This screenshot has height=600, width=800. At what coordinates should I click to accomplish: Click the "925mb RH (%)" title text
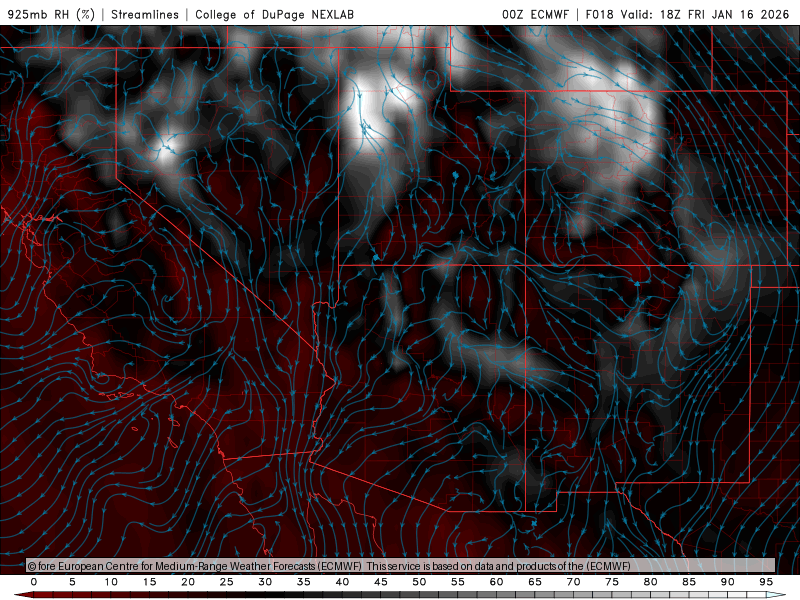pyautogui.click(x=52, y=14)
